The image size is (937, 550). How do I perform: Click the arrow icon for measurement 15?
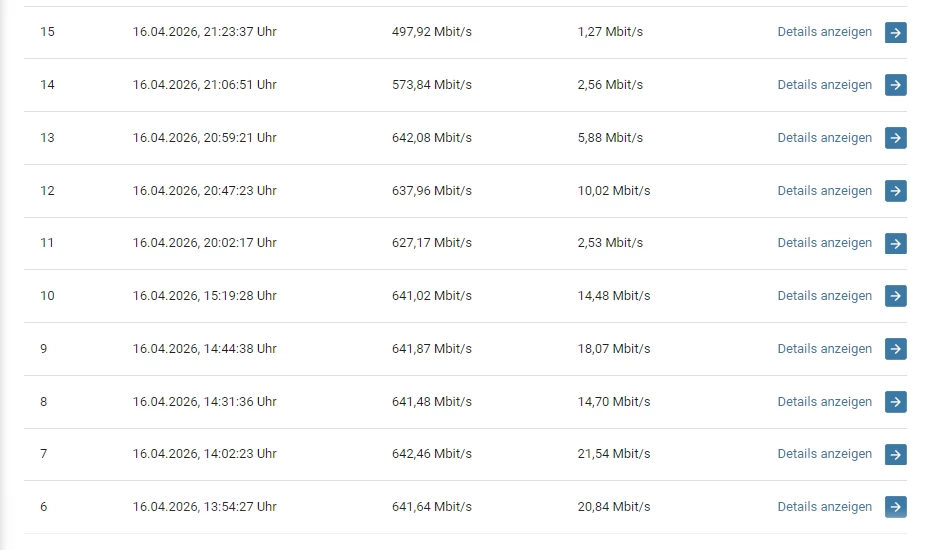click(x=895, y=32)
